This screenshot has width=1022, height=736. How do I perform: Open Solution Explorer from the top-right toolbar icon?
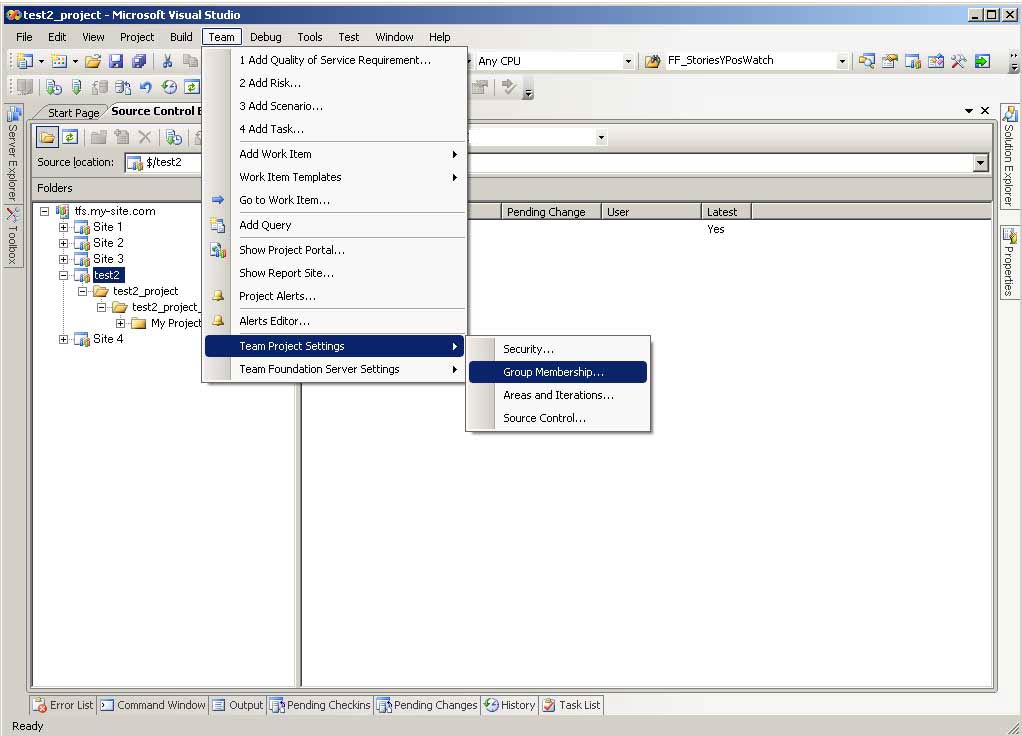pyautogui.click(x=866, y=61)
